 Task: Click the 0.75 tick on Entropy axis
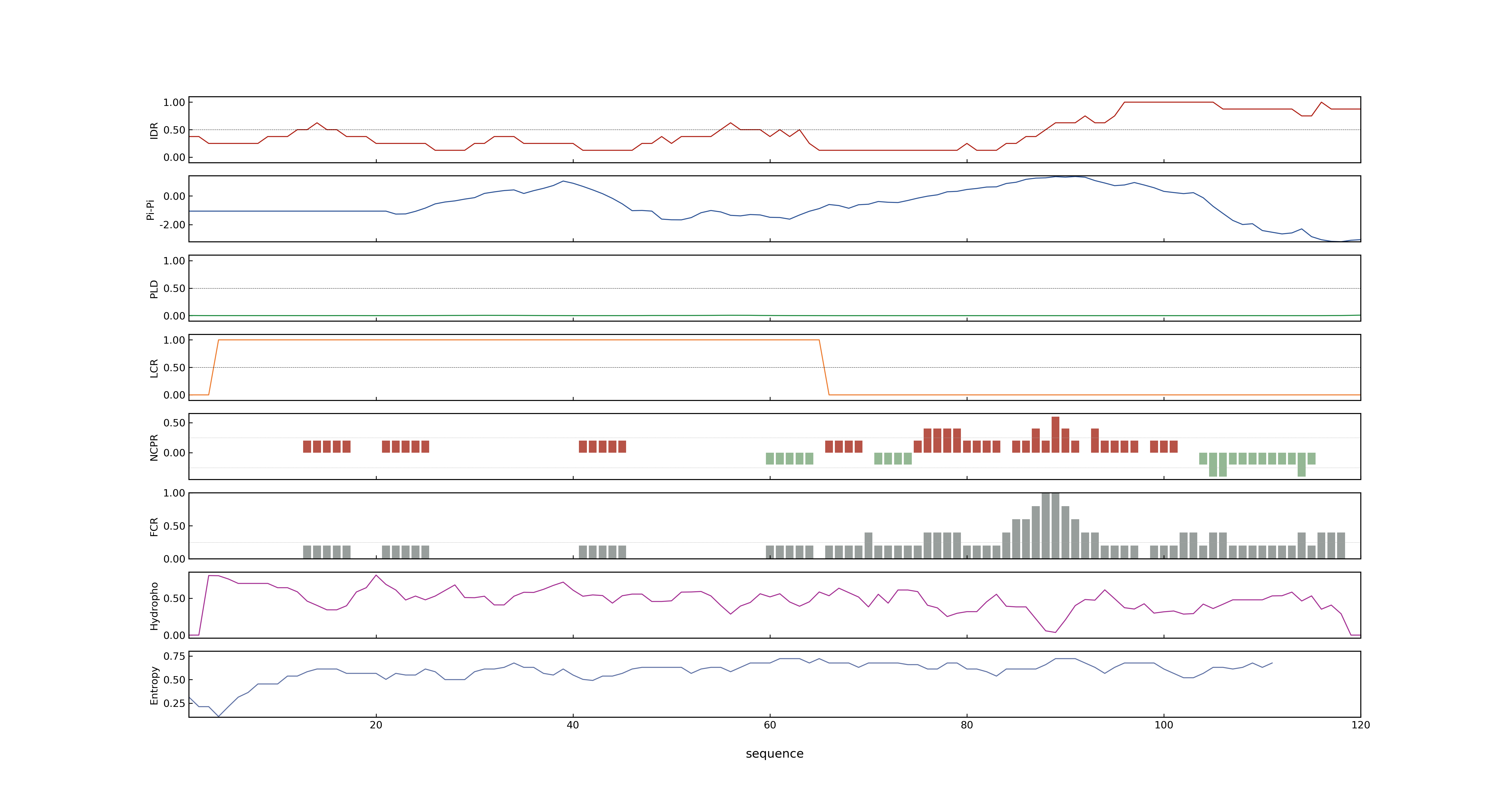[174, 656]
